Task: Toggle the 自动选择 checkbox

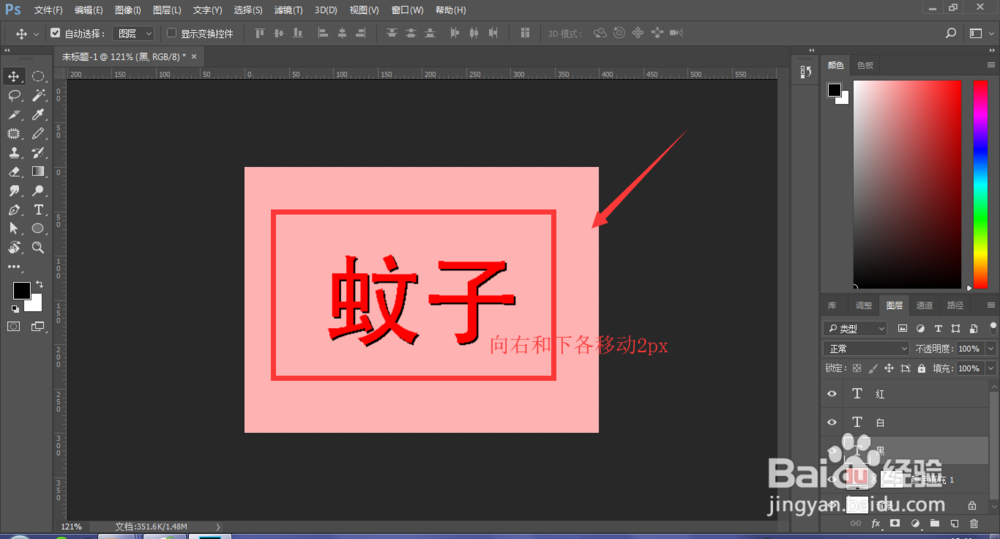Action: [55, 33]
